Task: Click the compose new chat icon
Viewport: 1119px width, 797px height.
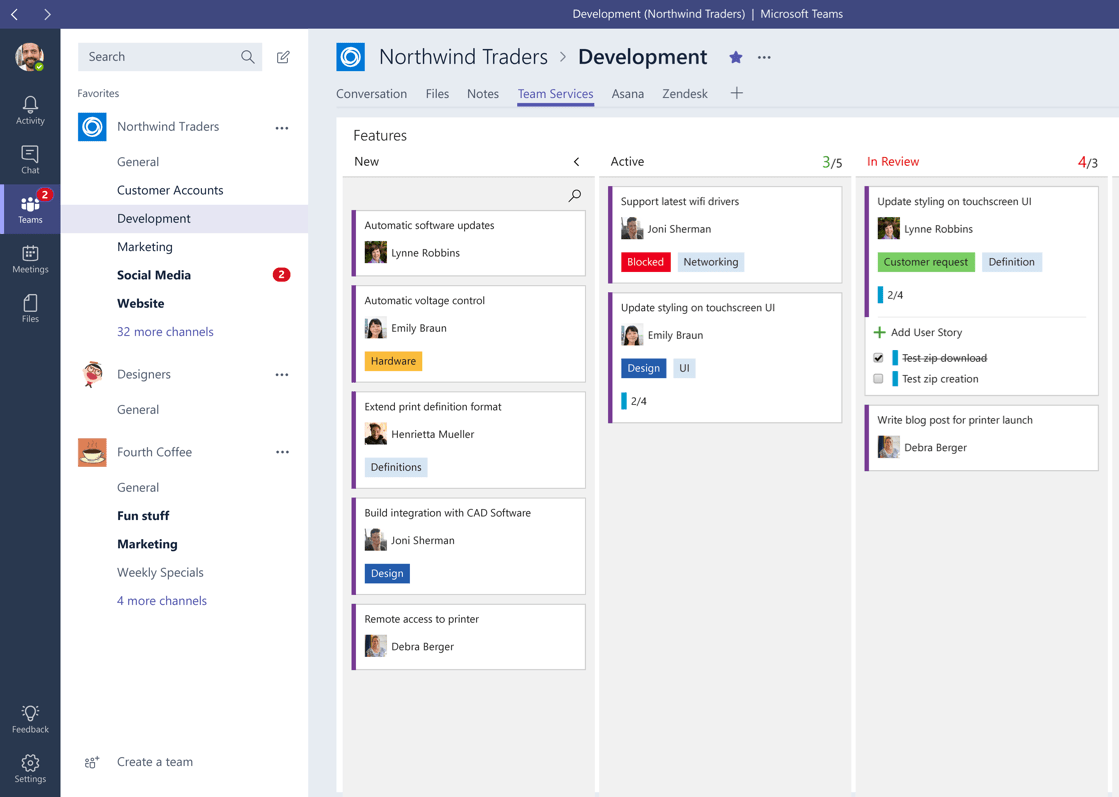Action: (283, 57)
